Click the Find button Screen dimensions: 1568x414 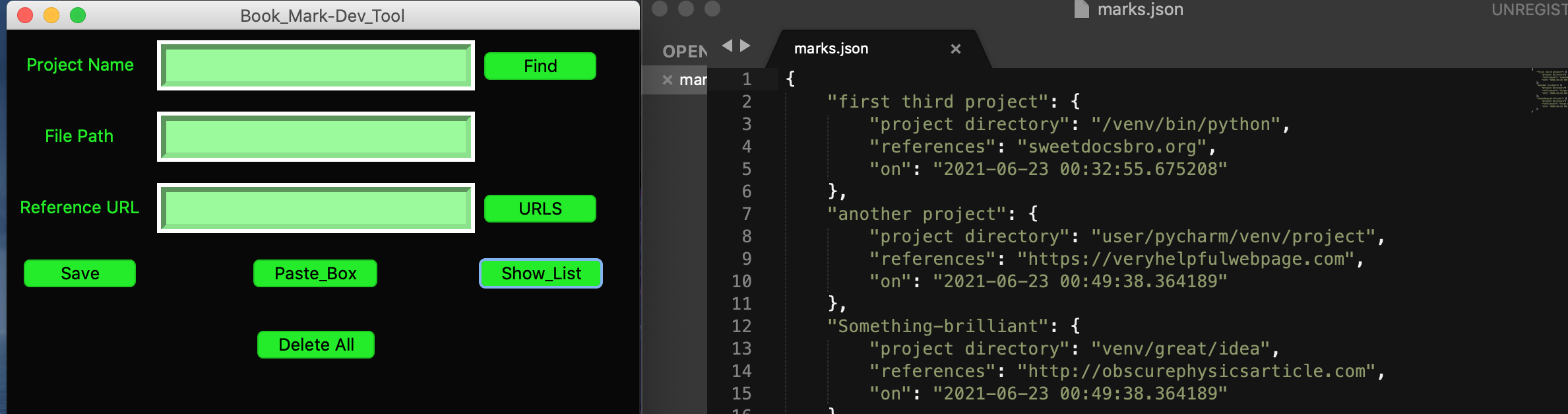point(540,66)
